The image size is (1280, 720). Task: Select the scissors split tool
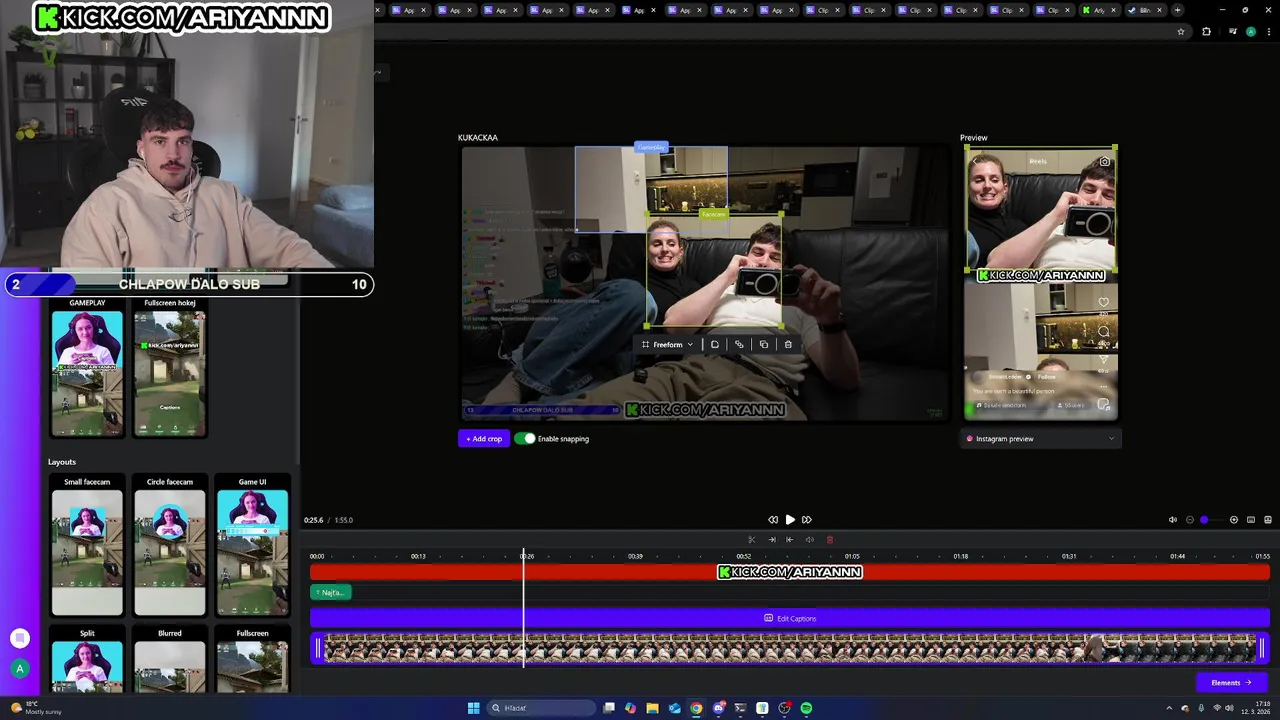752,540
